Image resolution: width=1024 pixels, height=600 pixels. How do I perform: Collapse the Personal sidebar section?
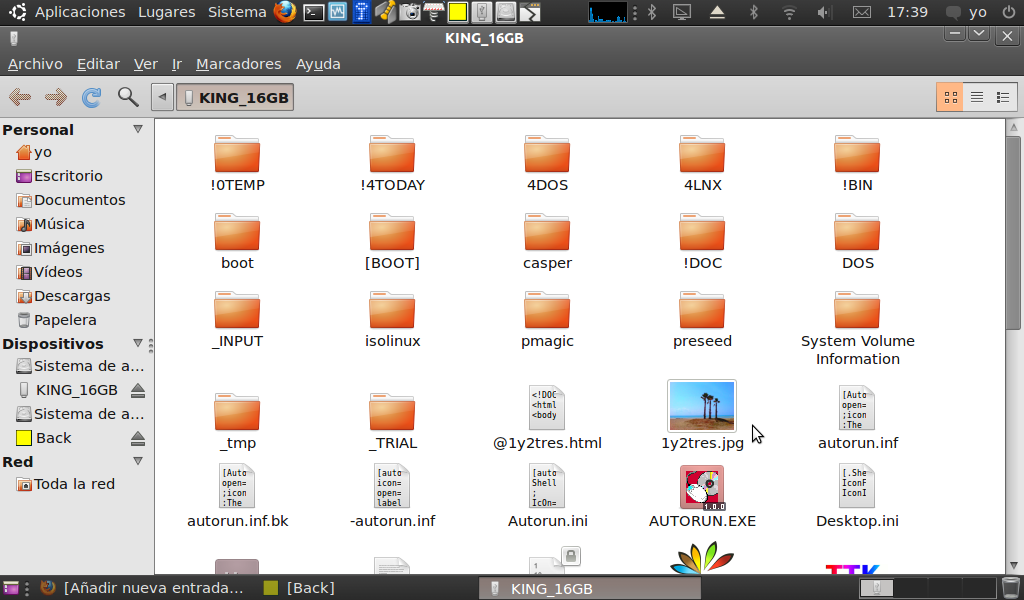tap(138, 129)
